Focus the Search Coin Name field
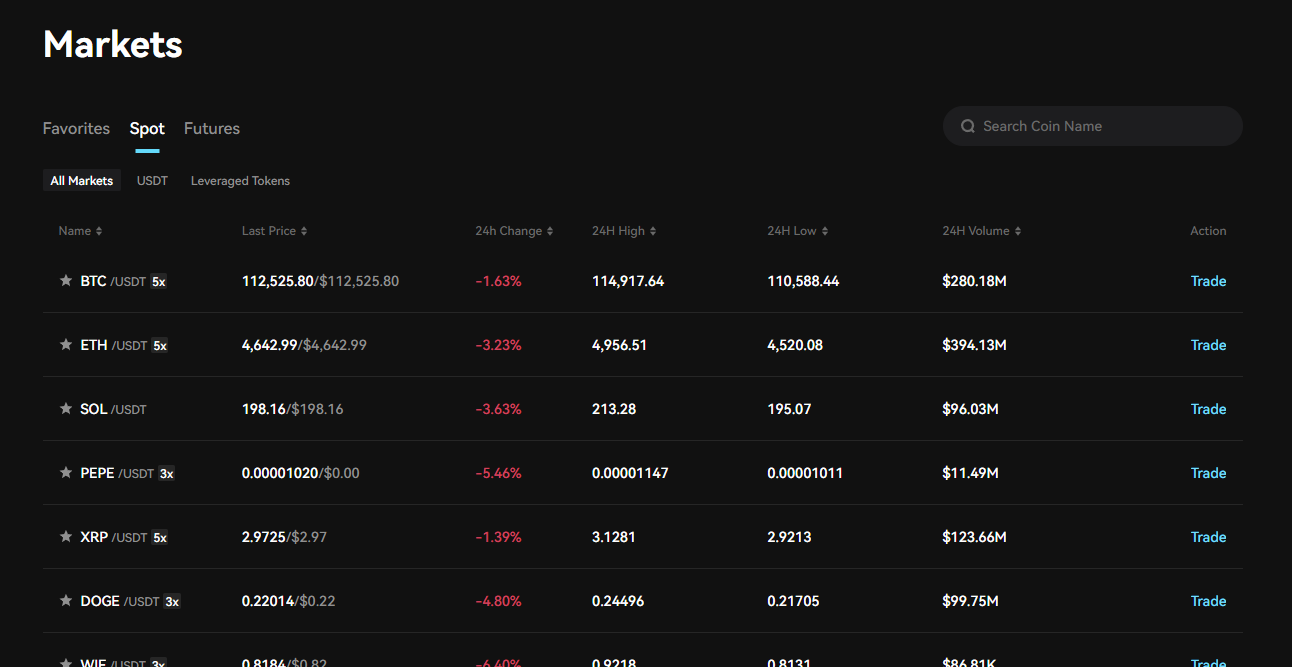The image size is (1292, 667). 1093,126
